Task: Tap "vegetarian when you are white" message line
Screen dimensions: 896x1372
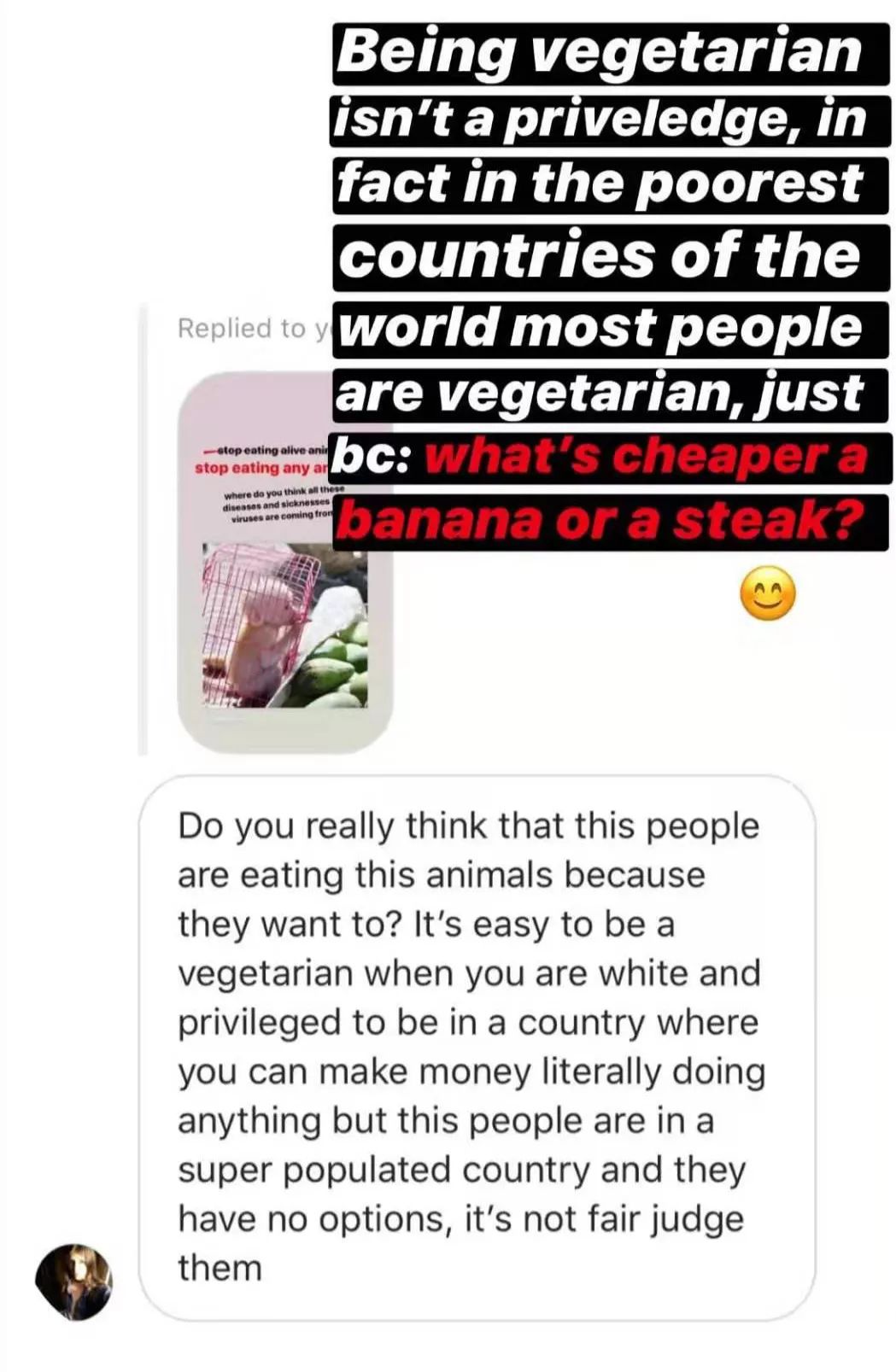Action: [469, 973]
